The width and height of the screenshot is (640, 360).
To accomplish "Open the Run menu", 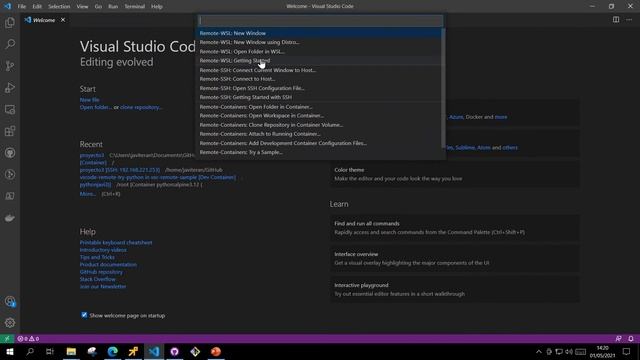I will click(113, 6).
